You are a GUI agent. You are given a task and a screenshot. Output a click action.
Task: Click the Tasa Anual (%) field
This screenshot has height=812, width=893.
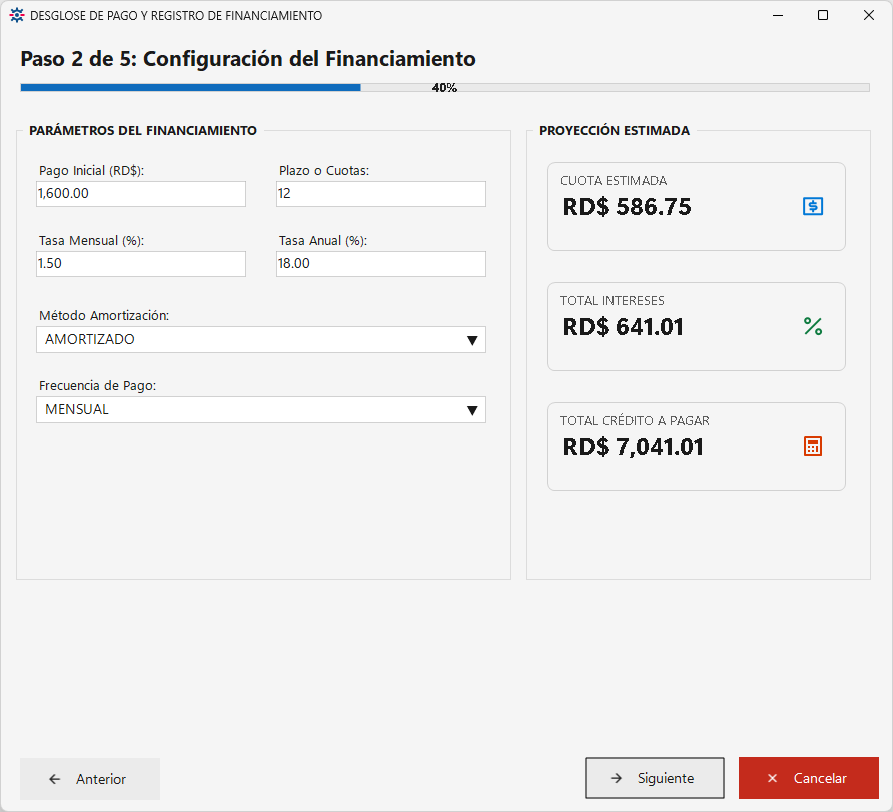380,264
